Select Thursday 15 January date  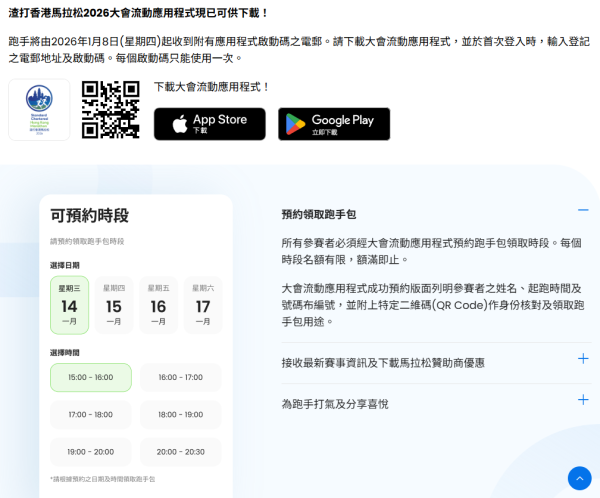pyautogui.click(x=114, y=305)
